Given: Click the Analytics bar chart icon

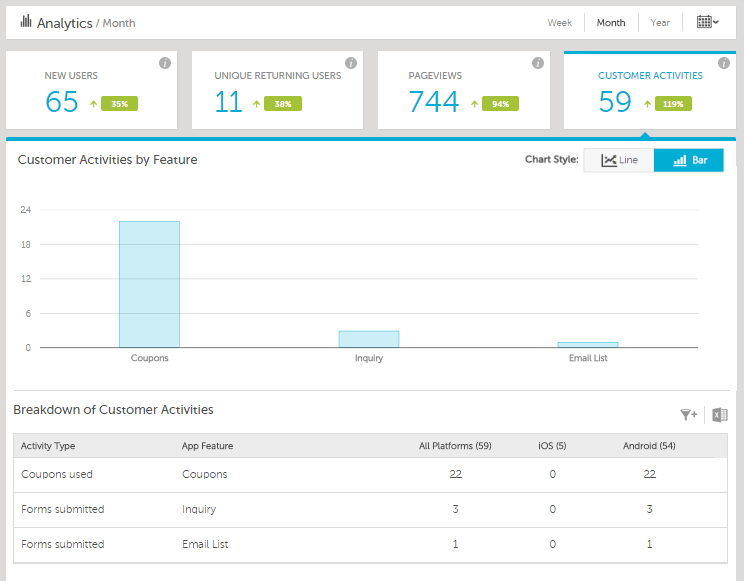Looking at the screenshot, I should coord(26,22).
